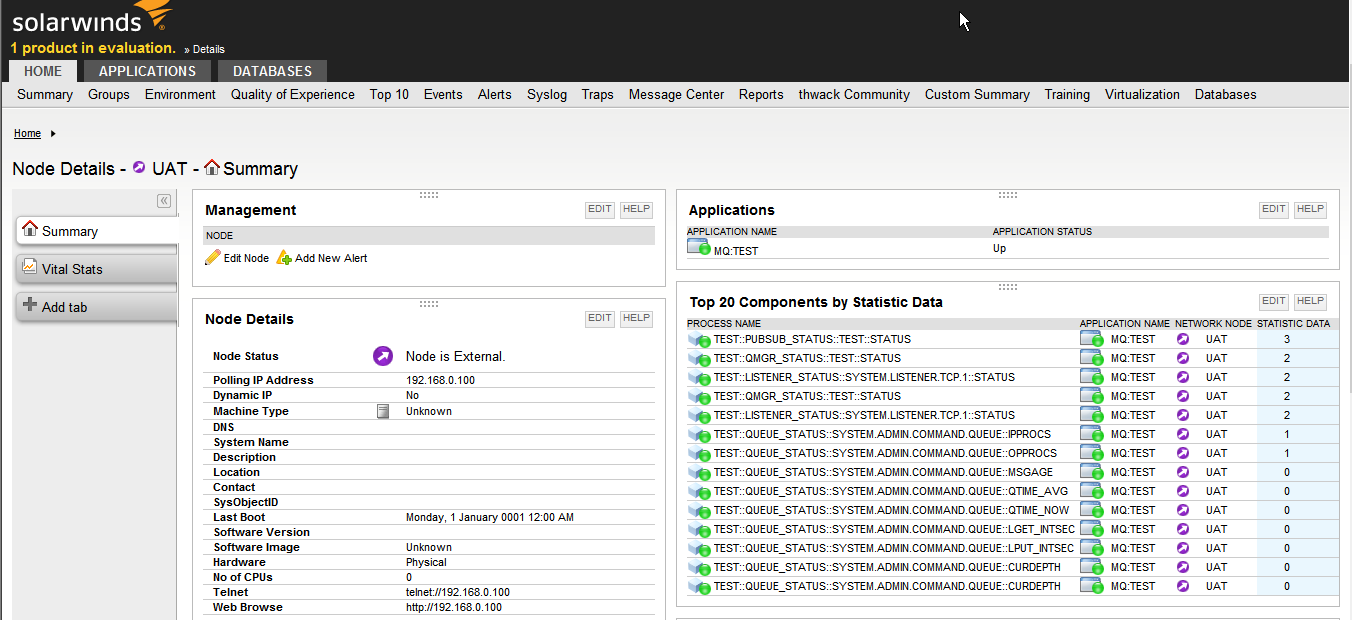Click the Vital Stats chart icon
The image size is (1352, 620).
[x=30, y=268]
